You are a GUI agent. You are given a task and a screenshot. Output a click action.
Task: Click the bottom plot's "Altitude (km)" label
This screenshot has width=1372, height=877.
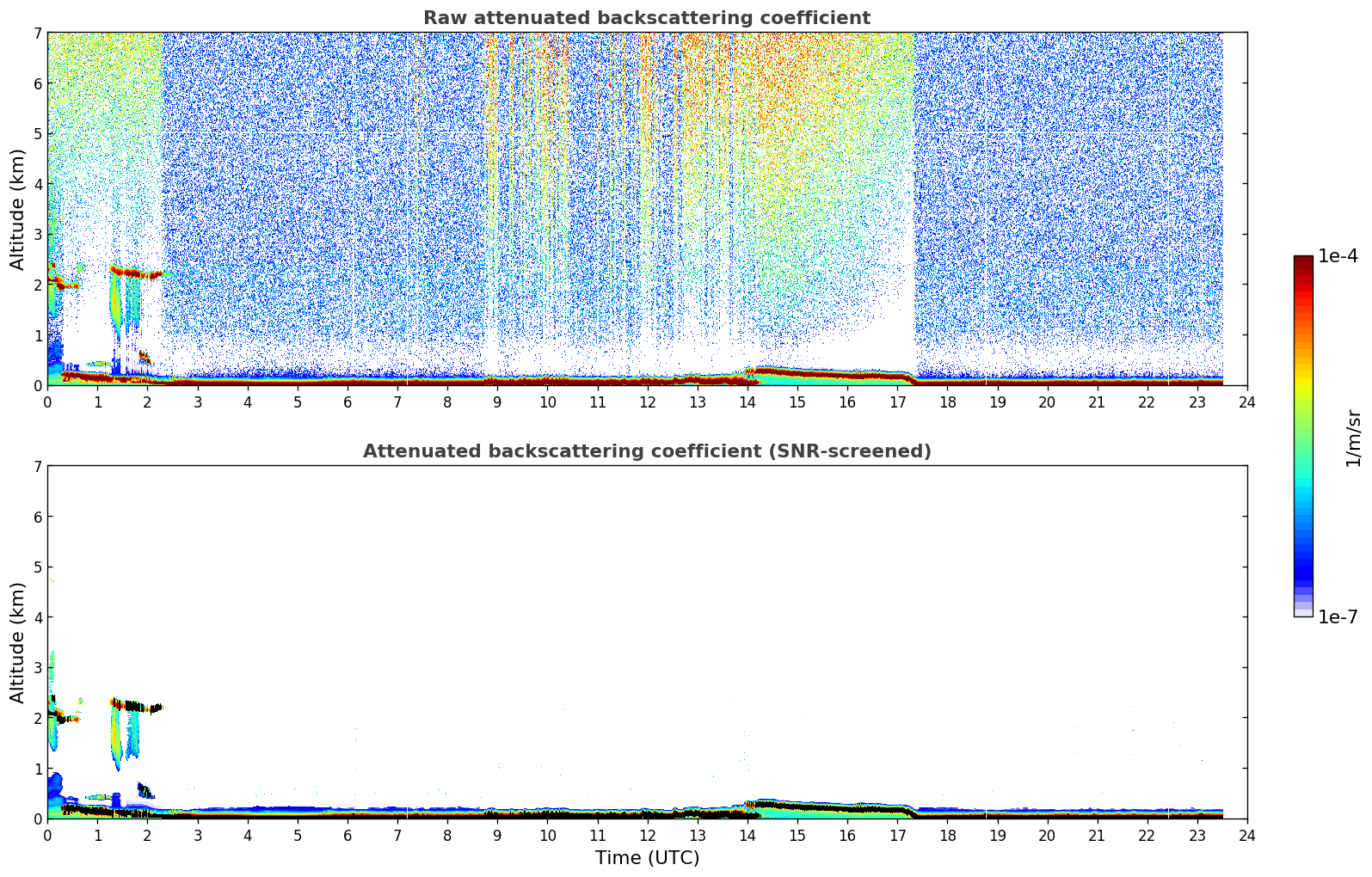tap(18, 642)
